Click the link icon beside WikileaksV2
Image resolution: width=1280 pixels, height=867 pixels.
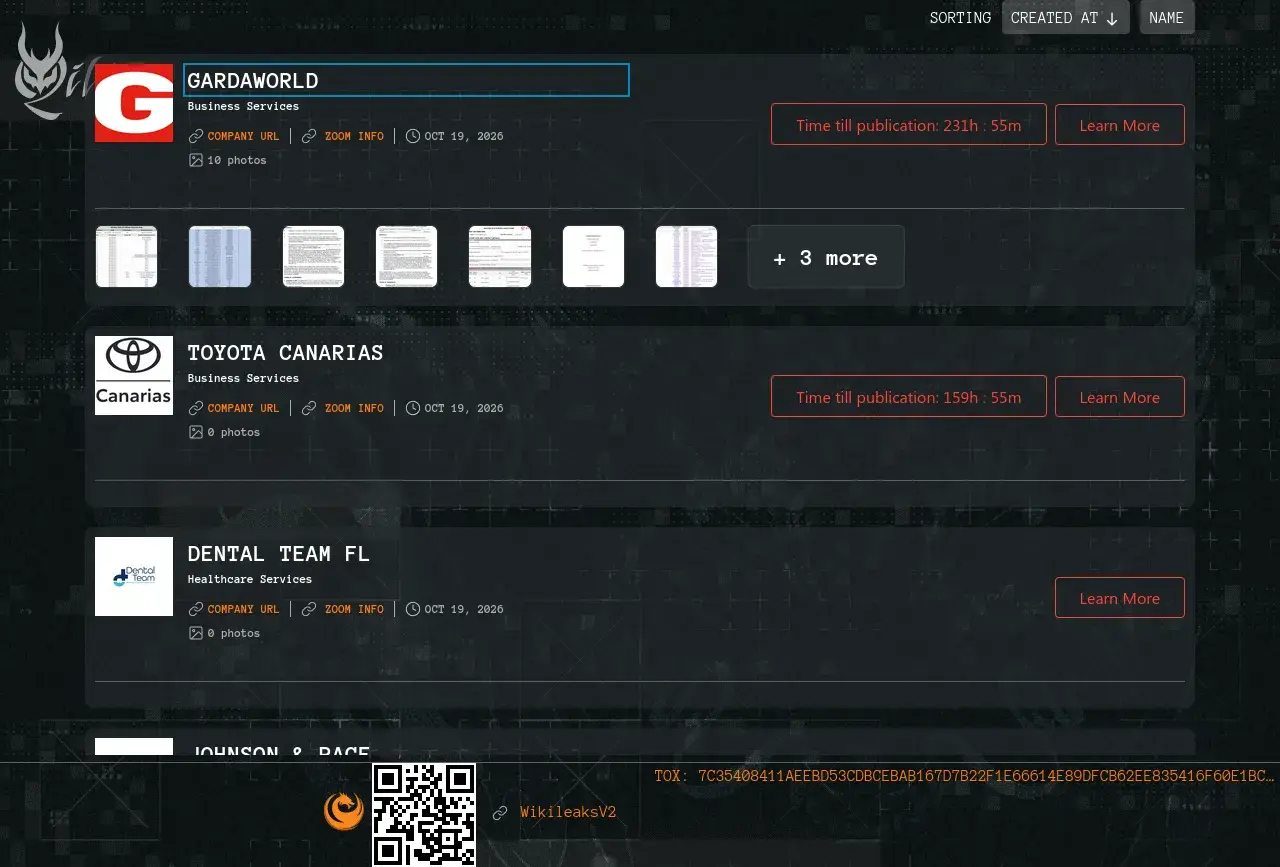(500, 813)
